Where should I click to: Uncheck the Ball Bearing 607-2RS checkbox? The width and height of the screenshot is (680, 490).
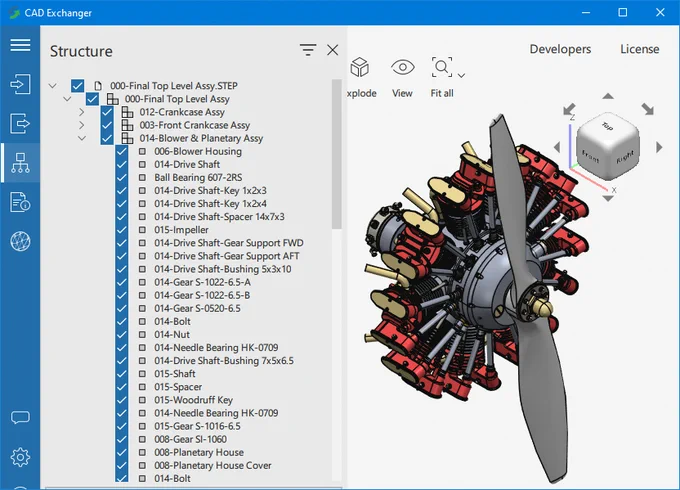click(x=122, y=177)
